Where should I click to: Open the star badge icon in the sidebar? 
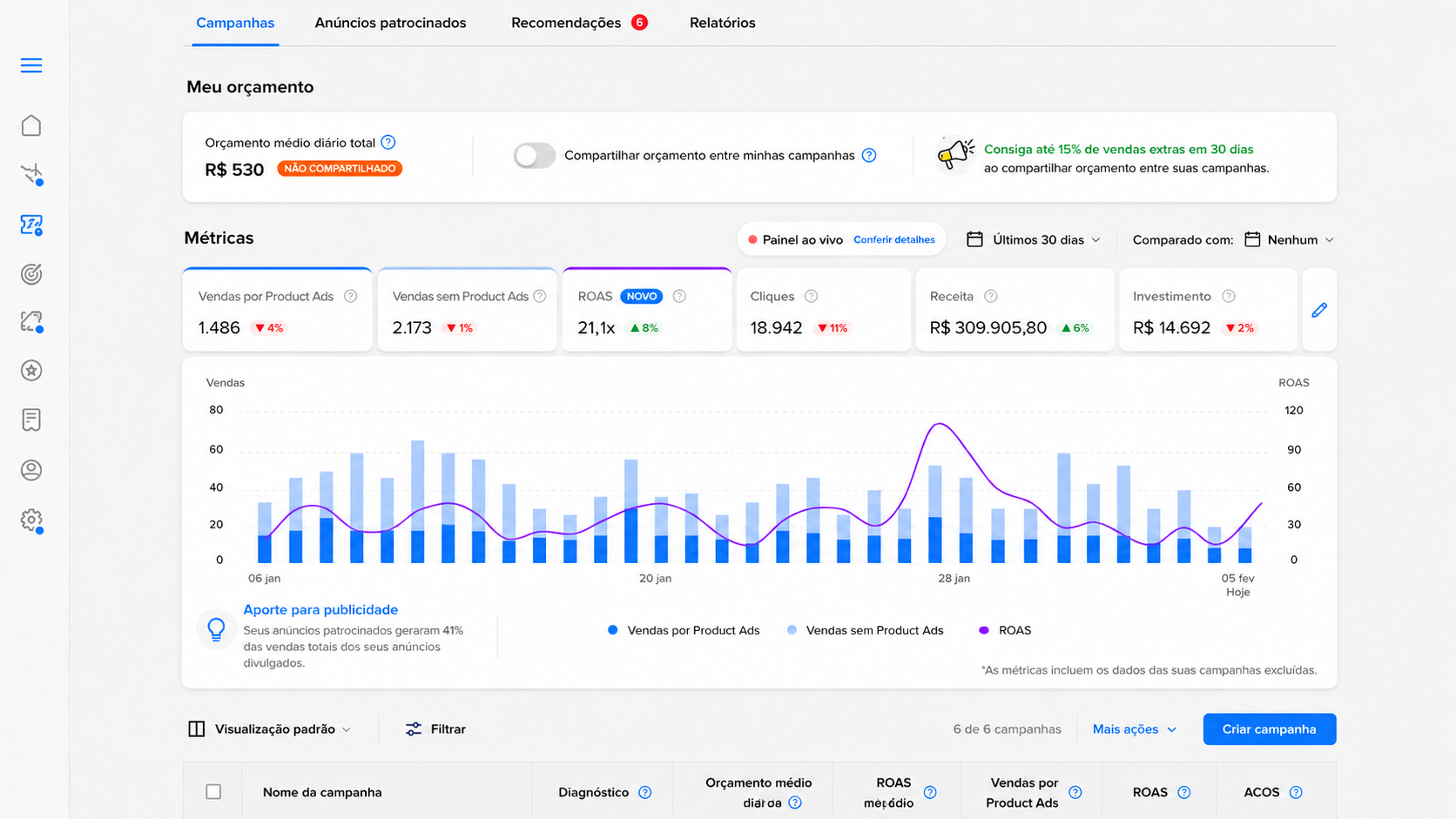point(31,371)
